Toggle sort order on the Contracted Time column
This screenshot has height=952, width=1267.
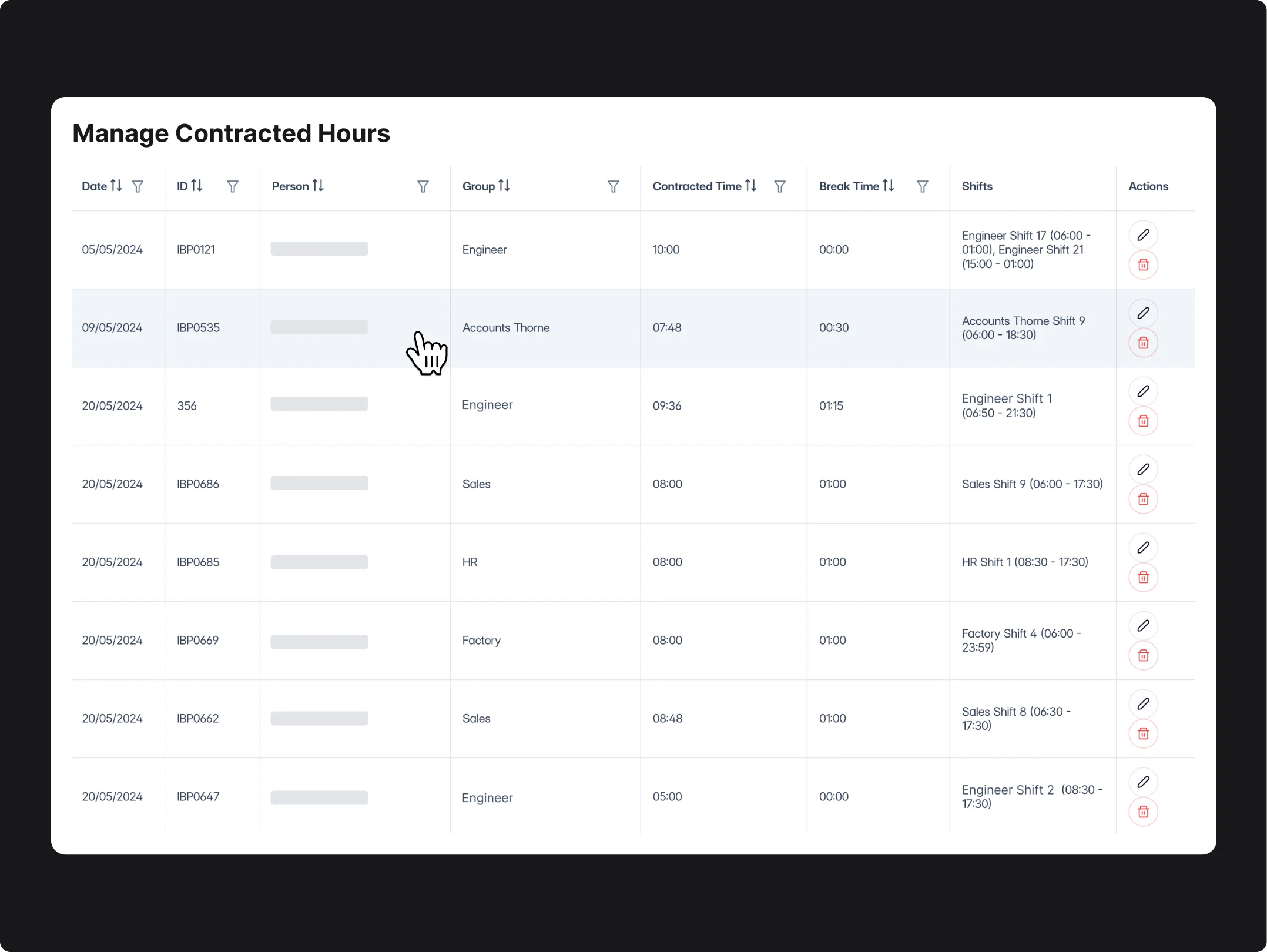pos(750,186)
